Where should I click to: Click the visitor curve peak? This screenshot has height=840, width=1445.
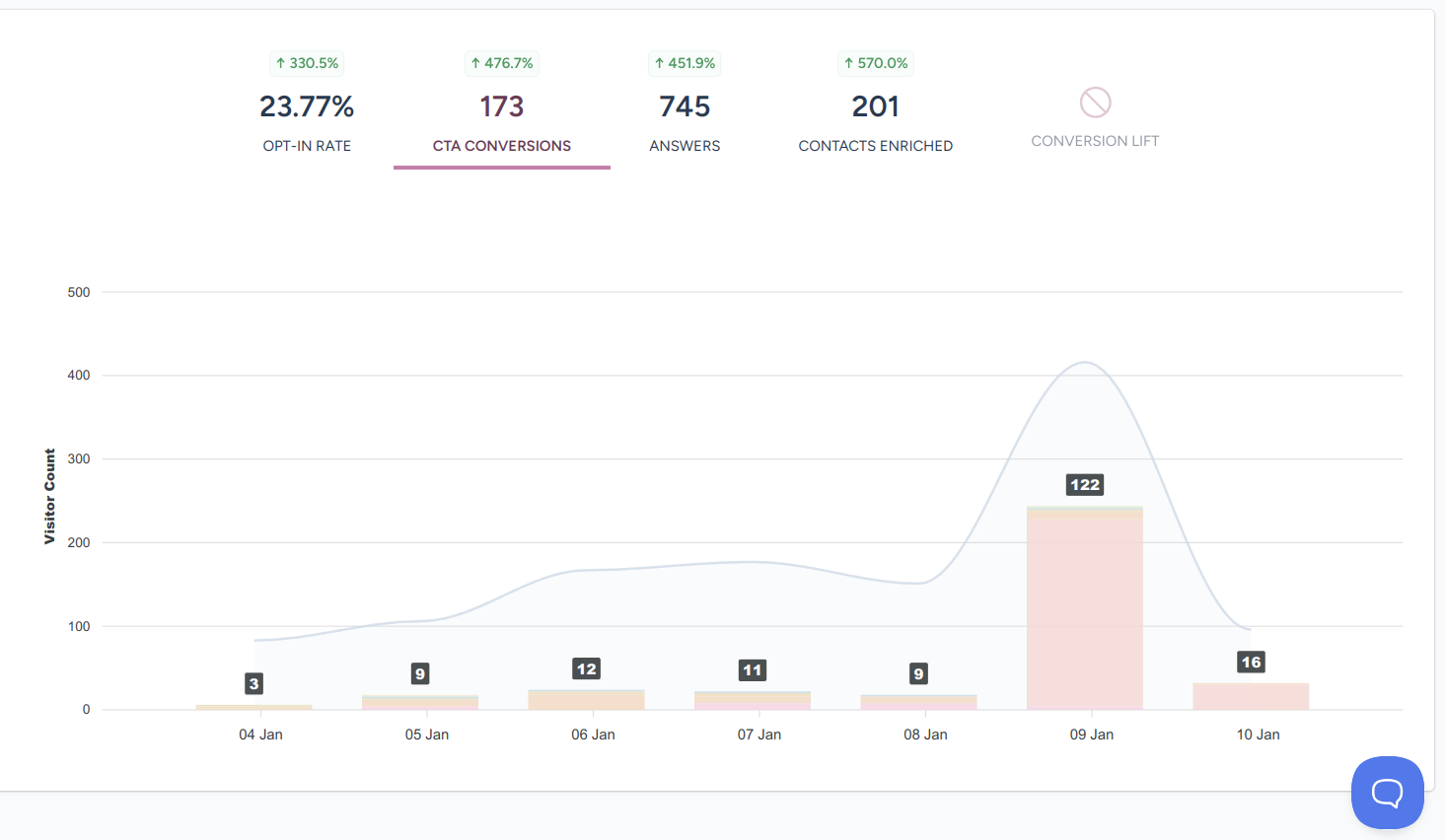(x=1085, y=363)
